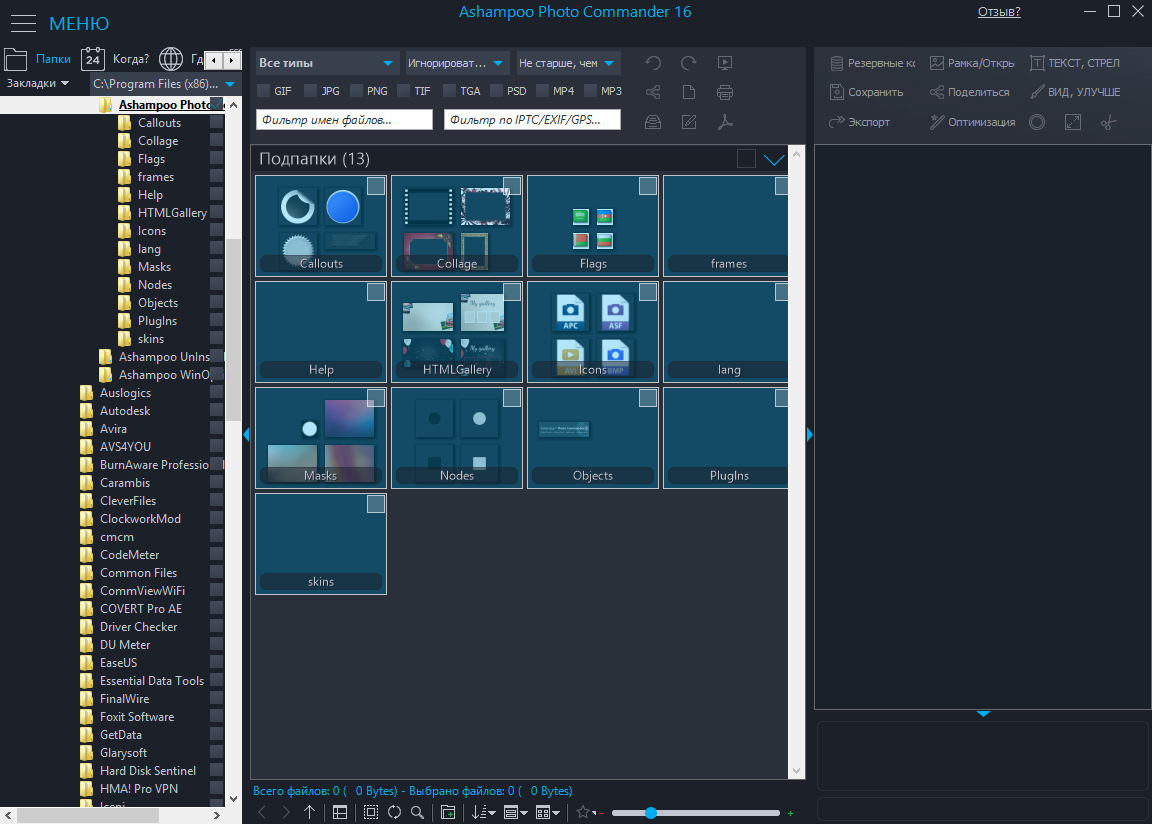This screenshot has width=1152, height=824.
Task: Click the thumbnail size slider handle
Action: (x=651, y=813)
